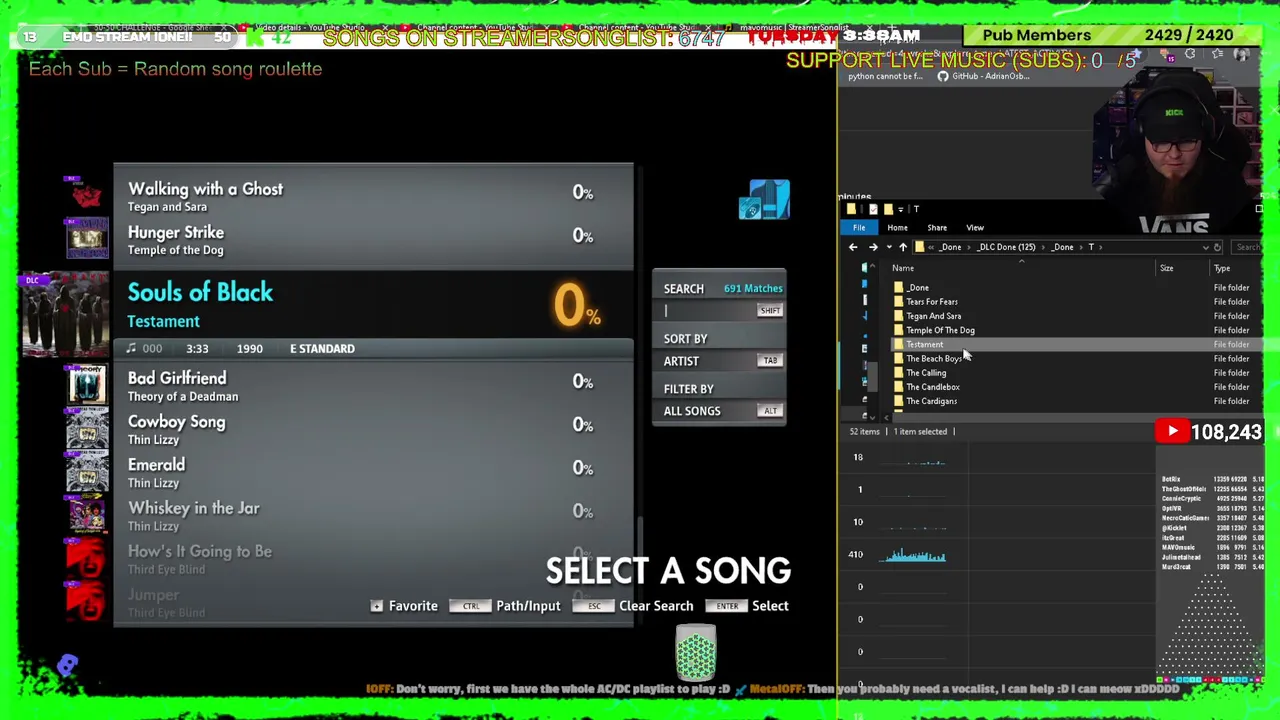Click the purple creature icon at bottom left
This screenshot has width=1280, height=720.
pos(67,664)
